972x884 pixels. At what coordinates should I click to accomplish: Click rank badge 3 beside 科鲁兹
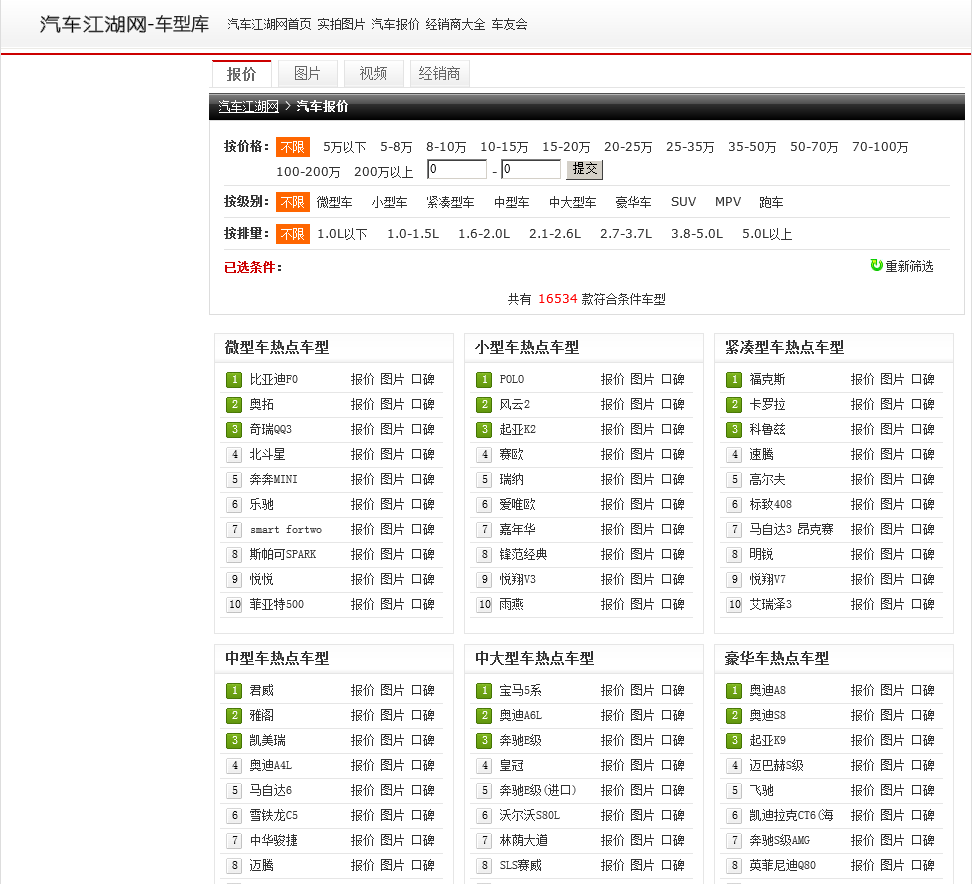[x=733, y=429]
